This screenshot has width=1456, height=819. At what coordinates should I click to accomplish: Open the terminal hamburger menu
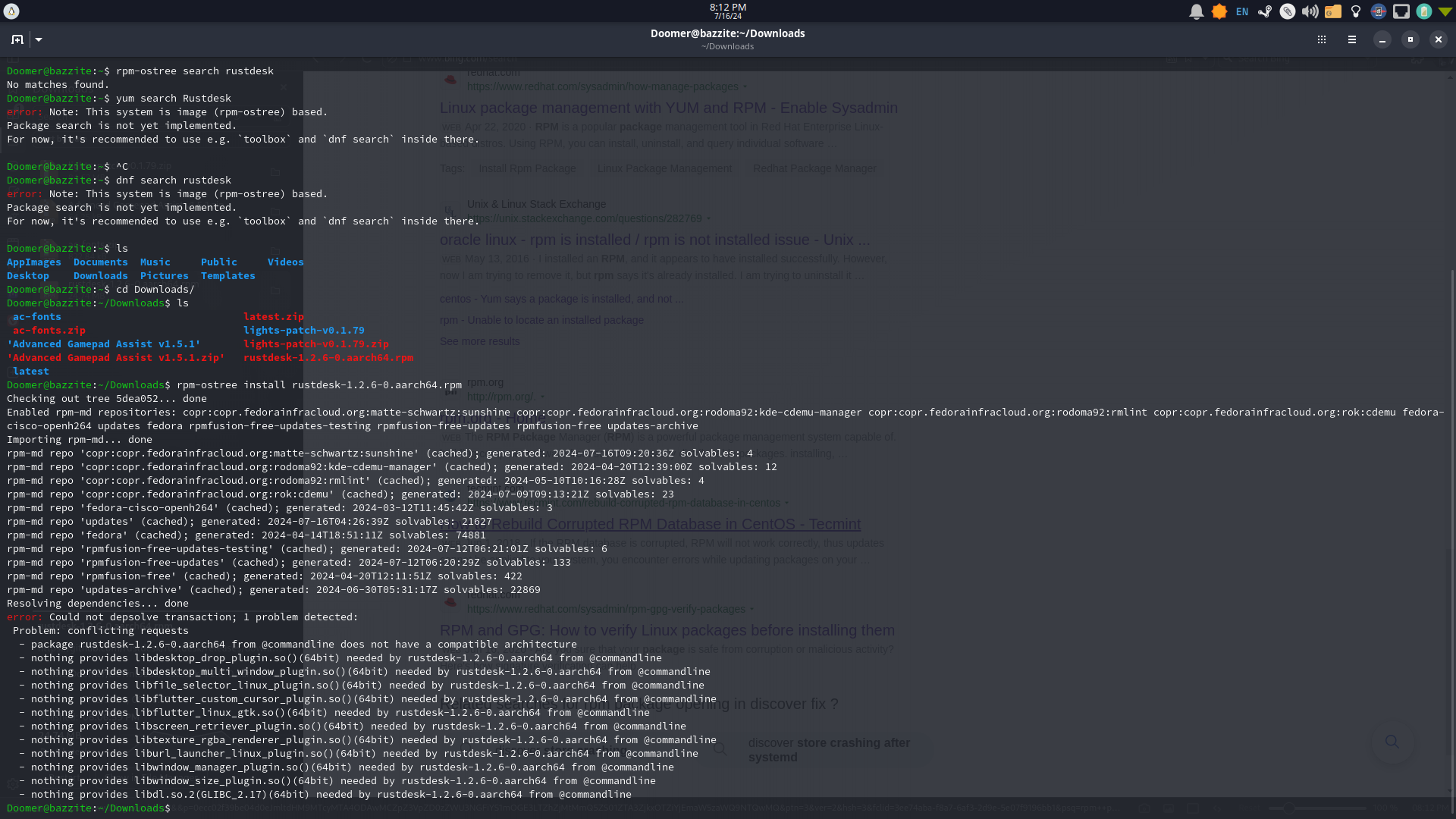1352,39
